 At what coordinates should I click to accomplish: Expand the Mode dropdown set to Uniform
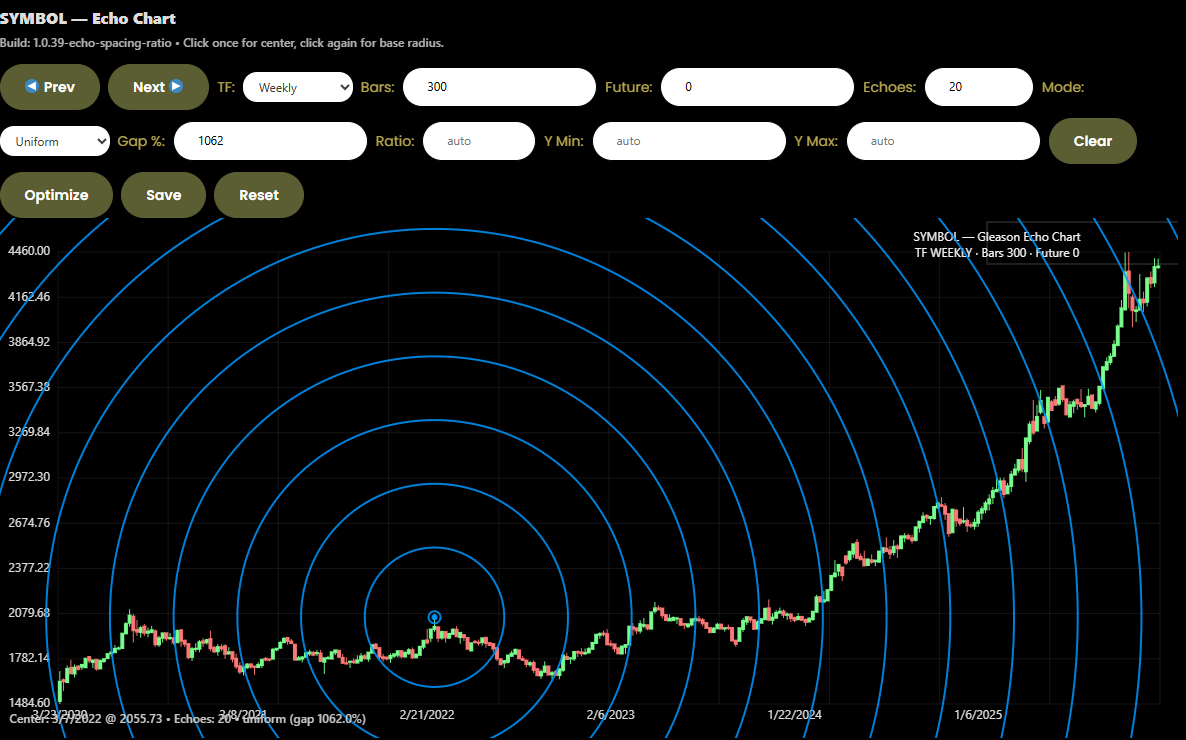click(x=55, y=141)
